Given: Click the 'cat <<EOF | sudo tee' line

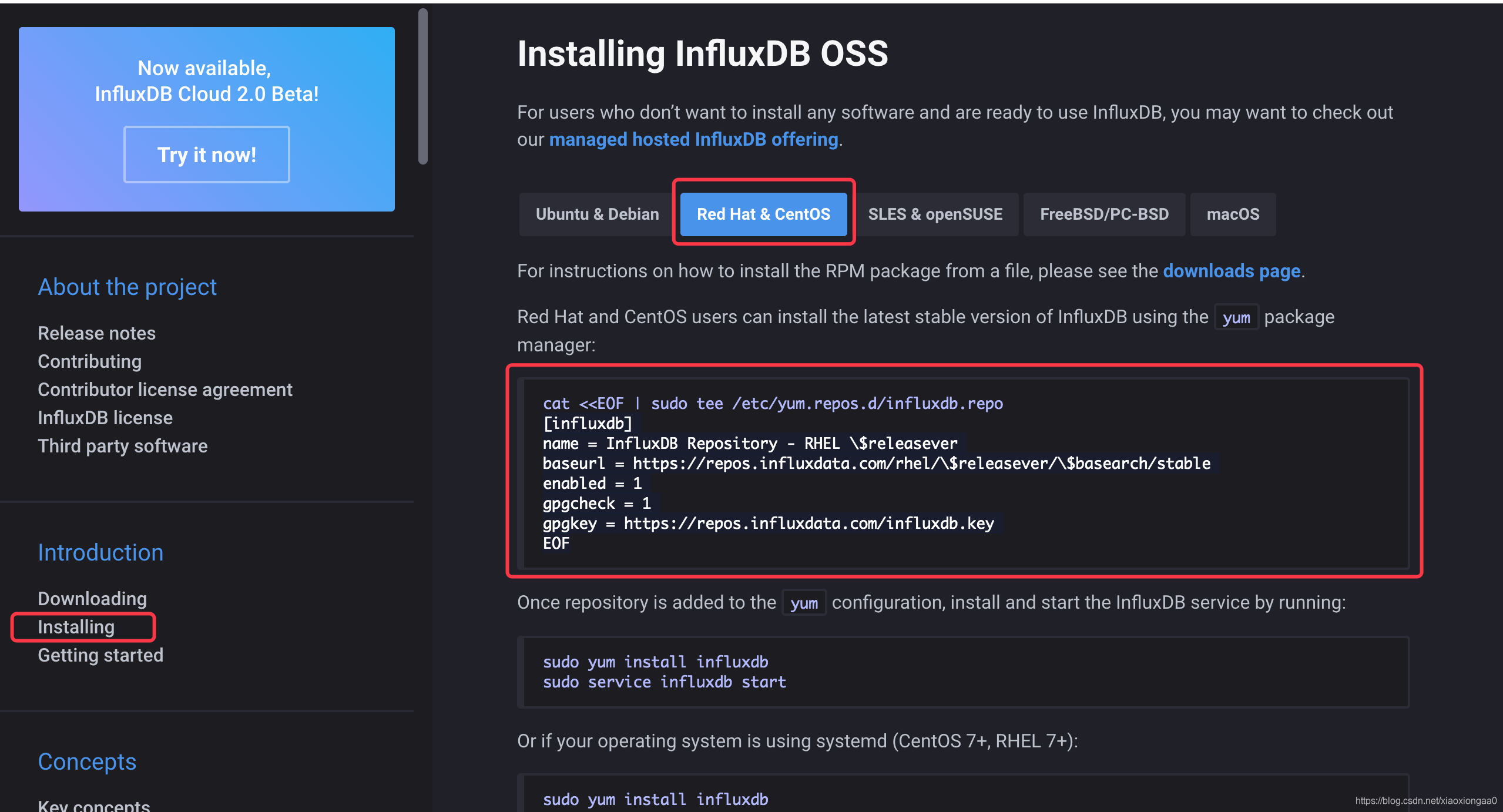Looking at the screenshot, I should pyautogui.click(x=773, y=404).
